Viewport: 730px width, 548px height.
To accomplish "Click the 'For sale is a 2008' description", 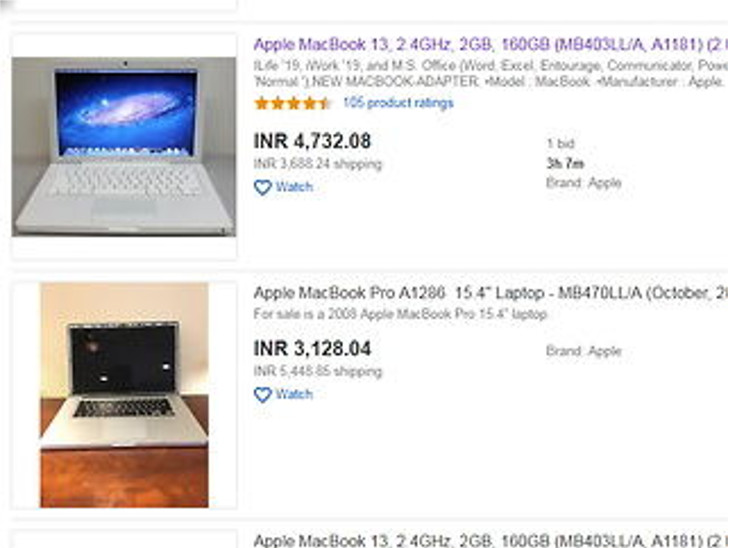I will [x=400, y=314].
